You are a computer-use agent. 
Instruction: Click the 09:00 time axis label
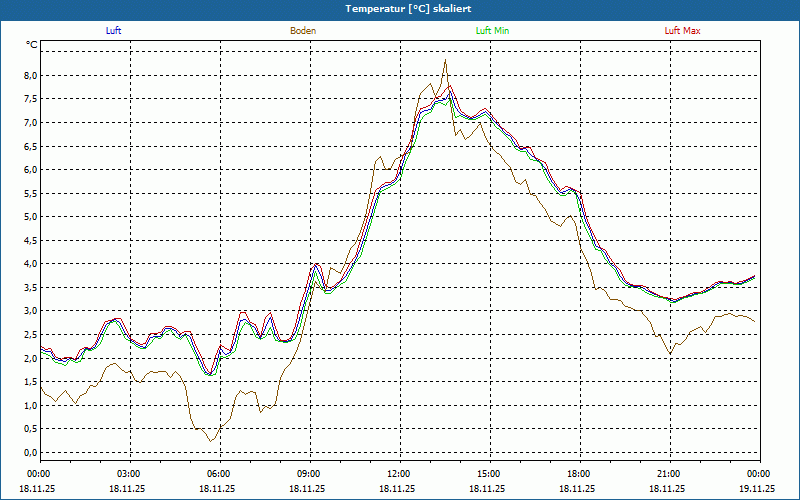click(x=308, y=474)
